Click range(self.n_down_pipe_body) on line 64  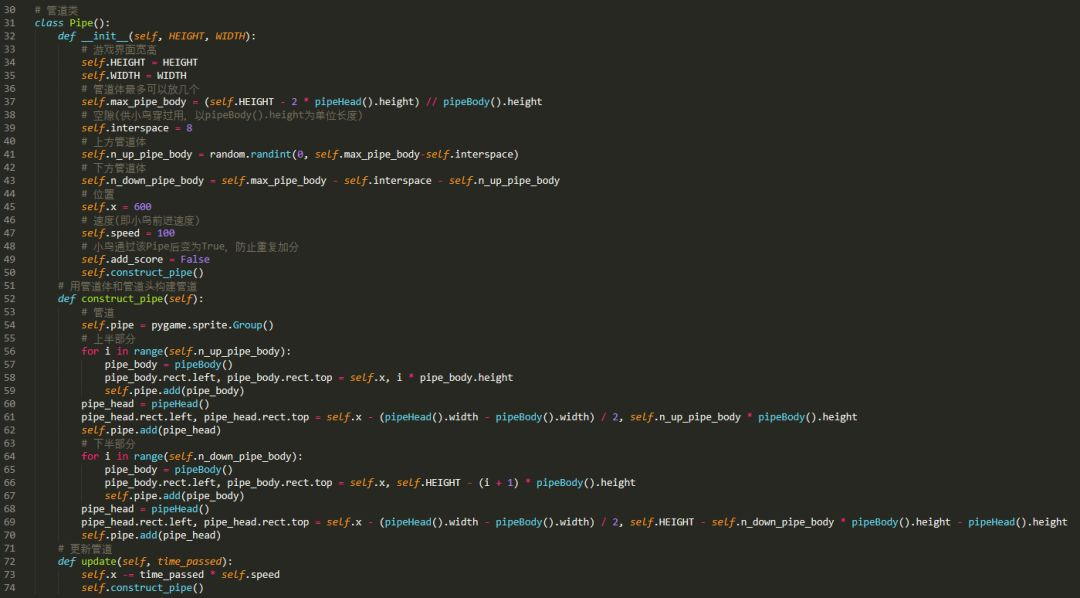218,456
